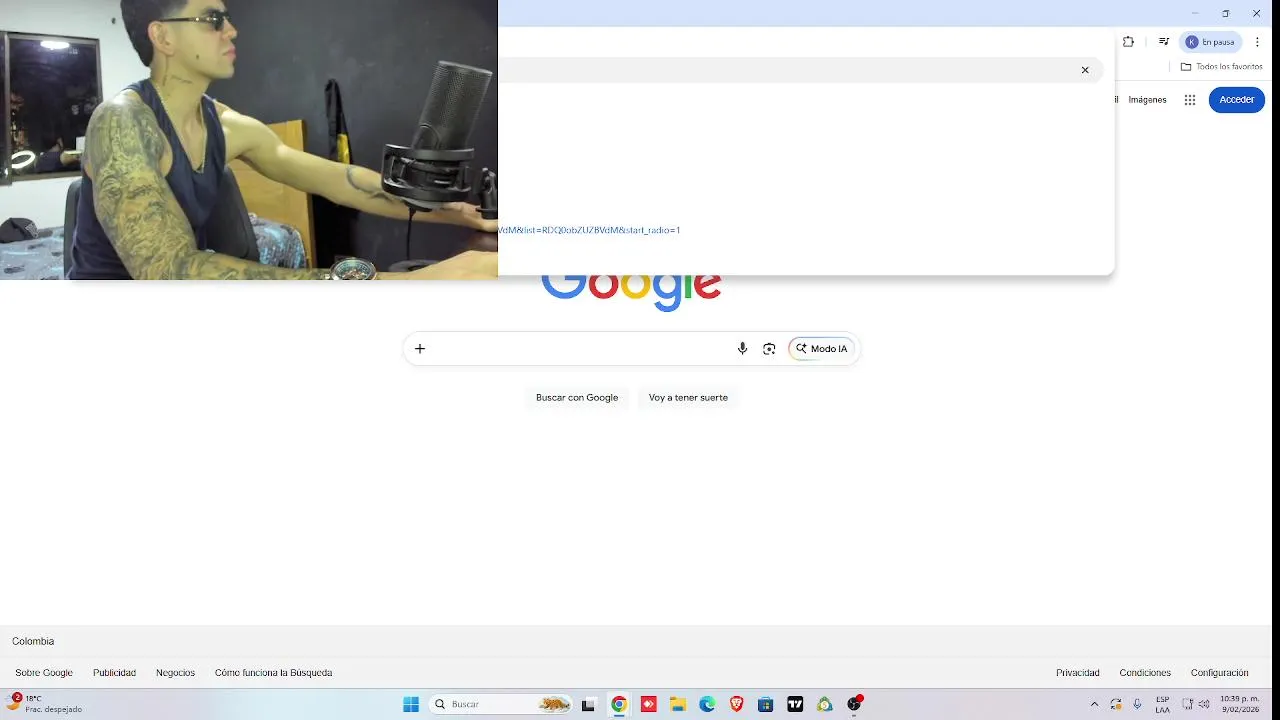Click the taskbar 'Buscar' search box
Image resolution: width=1280 pixels, height=720 pixels.
click(x=501, y=704)
